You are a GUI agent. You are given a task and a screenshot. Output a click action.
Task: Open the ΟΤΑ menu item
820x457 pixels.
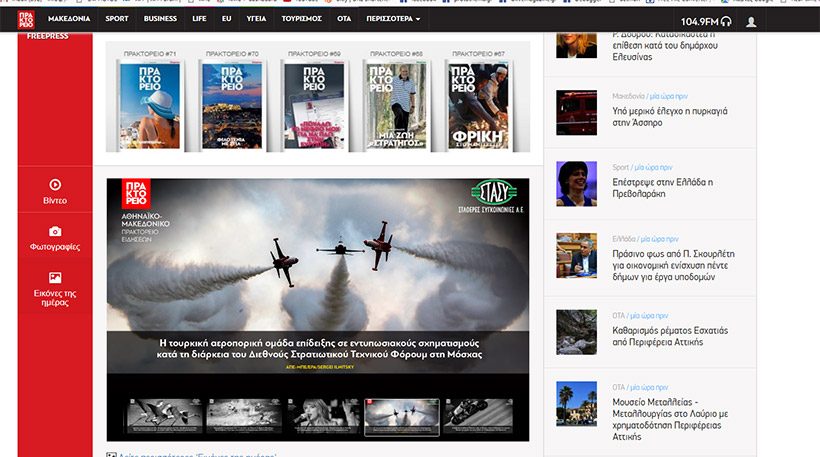344,19
